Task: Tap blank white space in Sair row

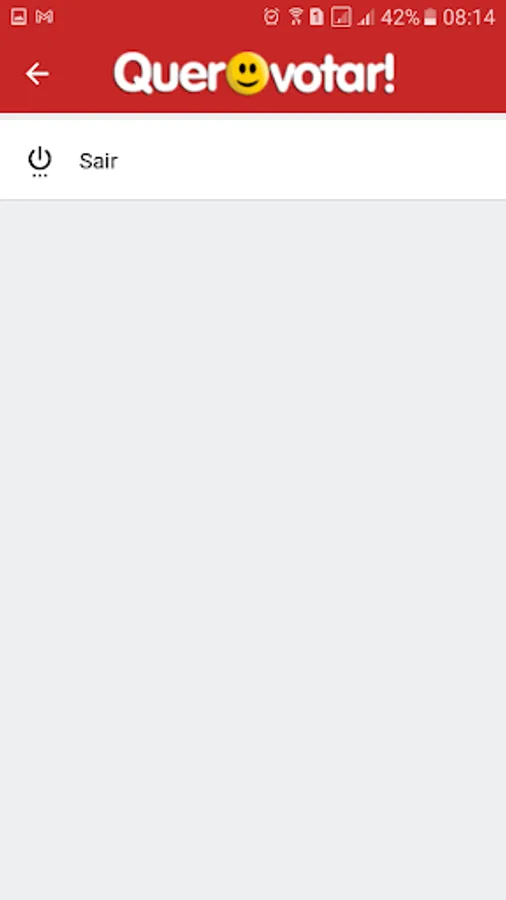Action: (310, 160)
